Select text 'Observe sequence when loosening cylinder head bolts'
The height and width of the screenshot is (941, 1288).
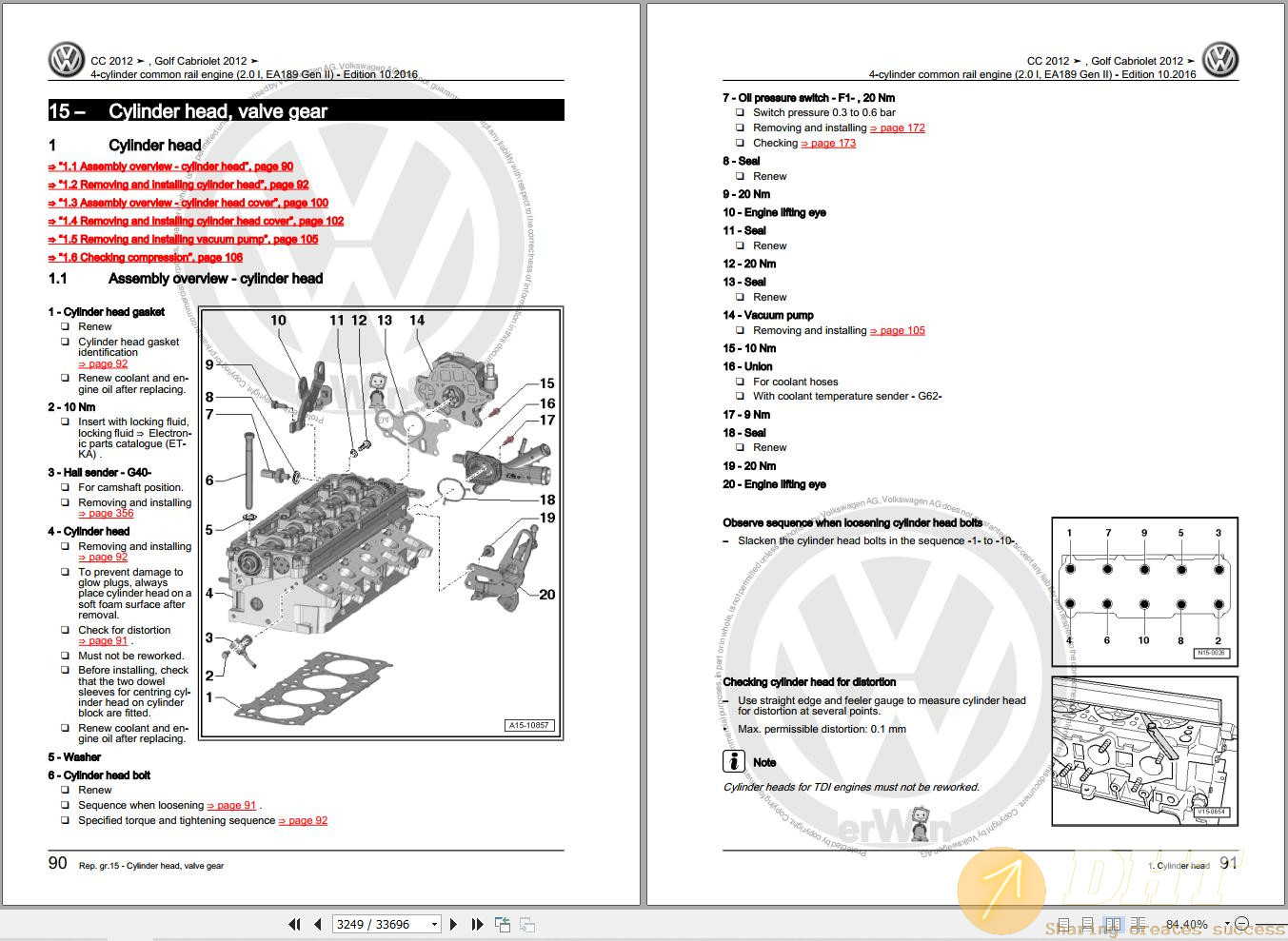tap(852, 522)
